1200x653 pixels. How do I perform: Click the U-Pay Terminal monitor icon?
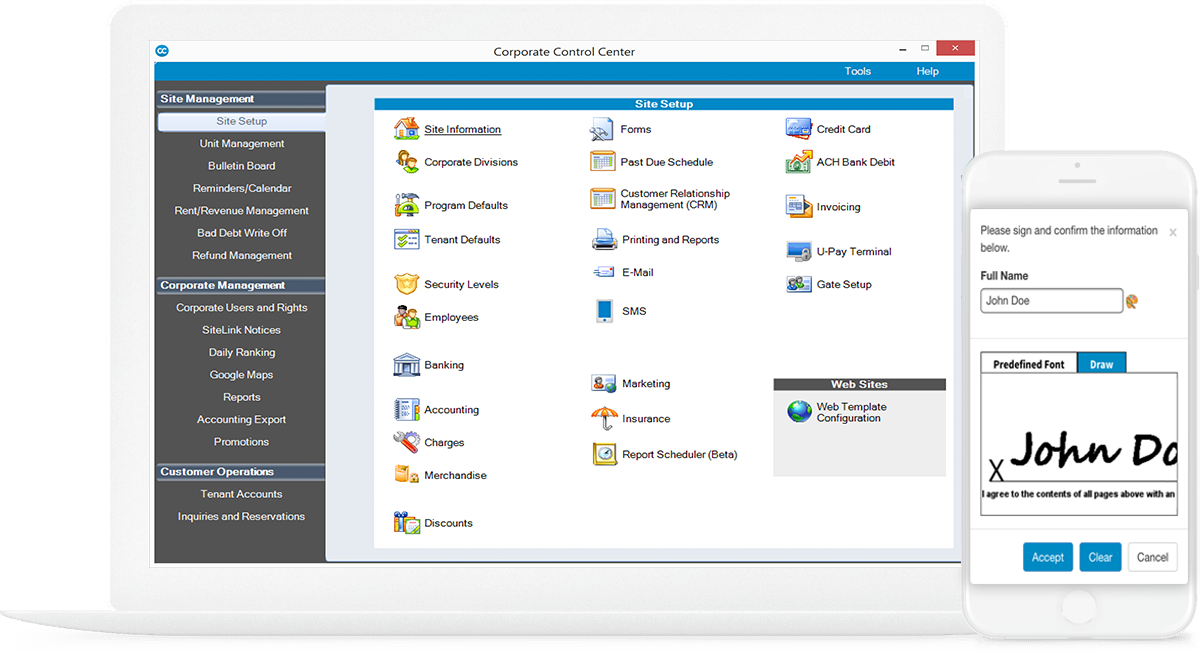pyautogui.click(x=798, y=252)
